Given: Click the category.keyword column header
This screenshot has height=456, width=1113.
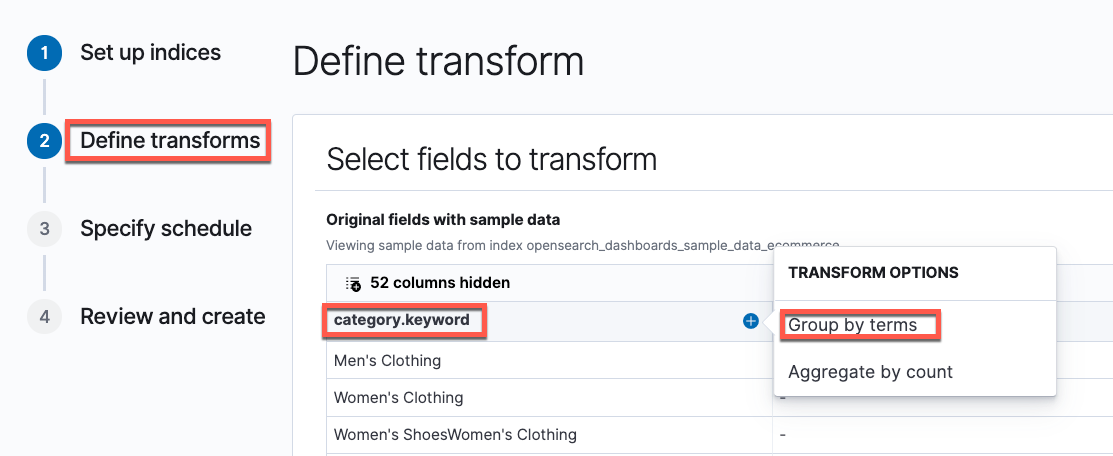Looking at the screenshot, I should click(x=402, y=322).
